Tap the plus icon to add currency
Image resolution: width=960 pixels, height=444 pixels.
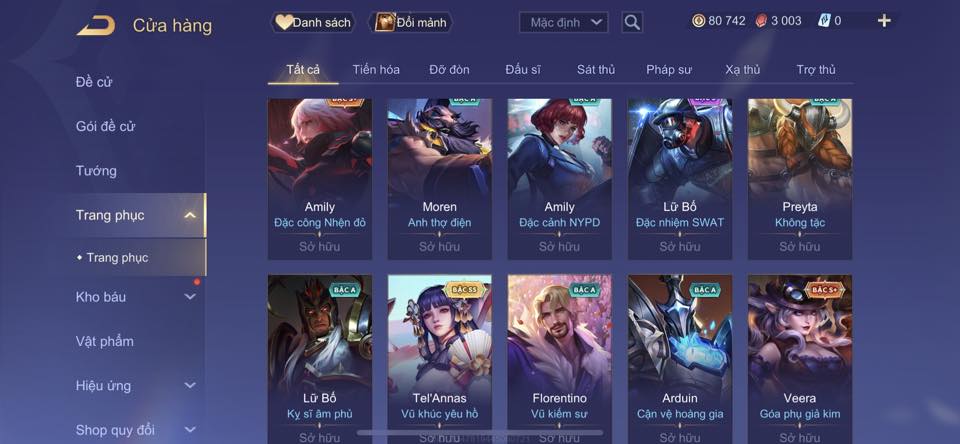884,21
